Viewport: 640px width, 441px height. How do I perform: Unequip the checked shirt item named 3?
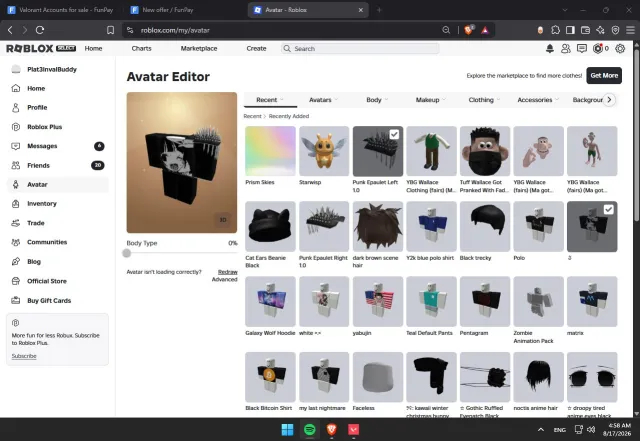(x=608, y=209)
